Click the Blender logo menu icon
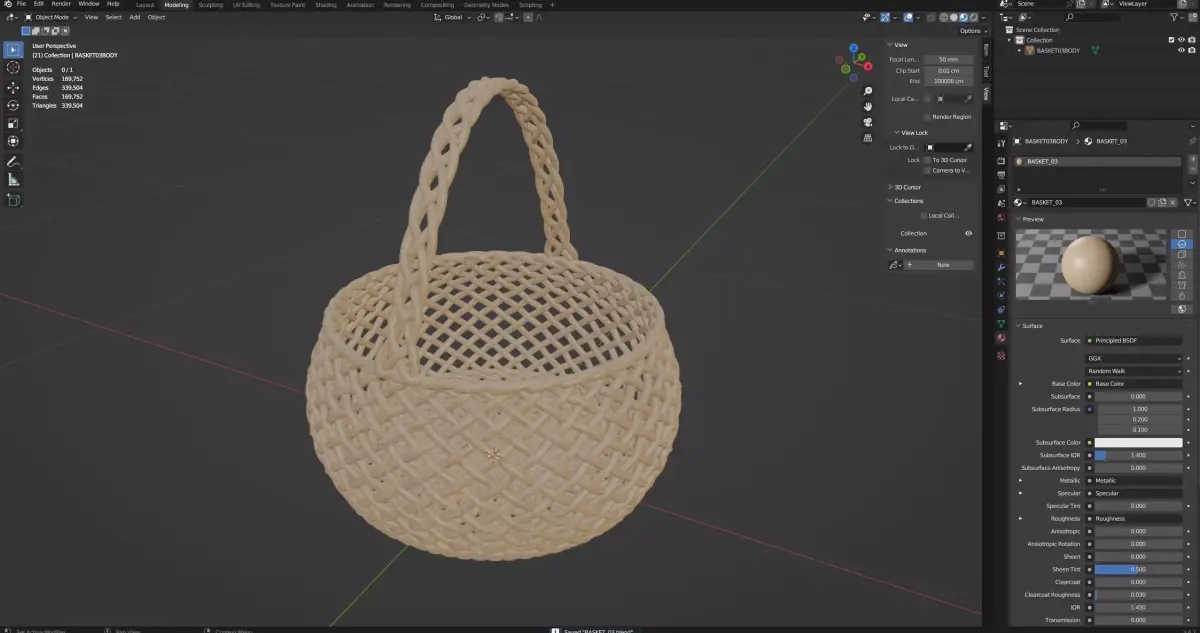The image size is (1200, 633). point(7,4)
